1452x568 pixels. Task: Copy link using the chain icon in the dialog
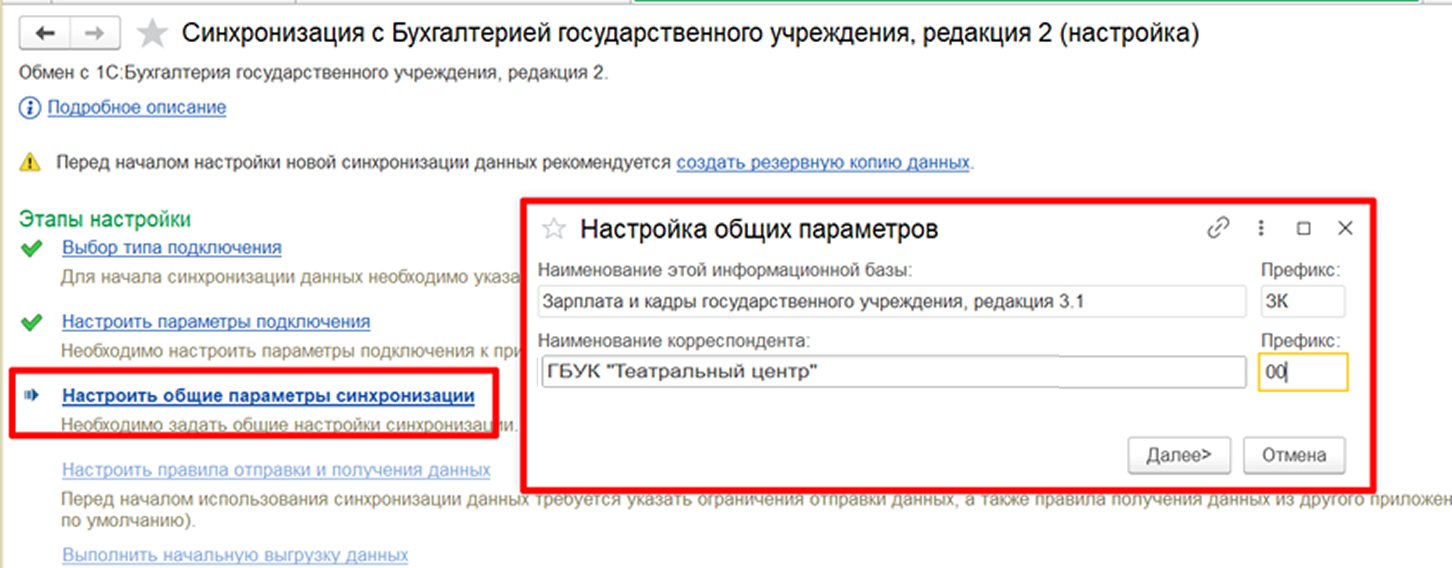tap(1217, 228)
